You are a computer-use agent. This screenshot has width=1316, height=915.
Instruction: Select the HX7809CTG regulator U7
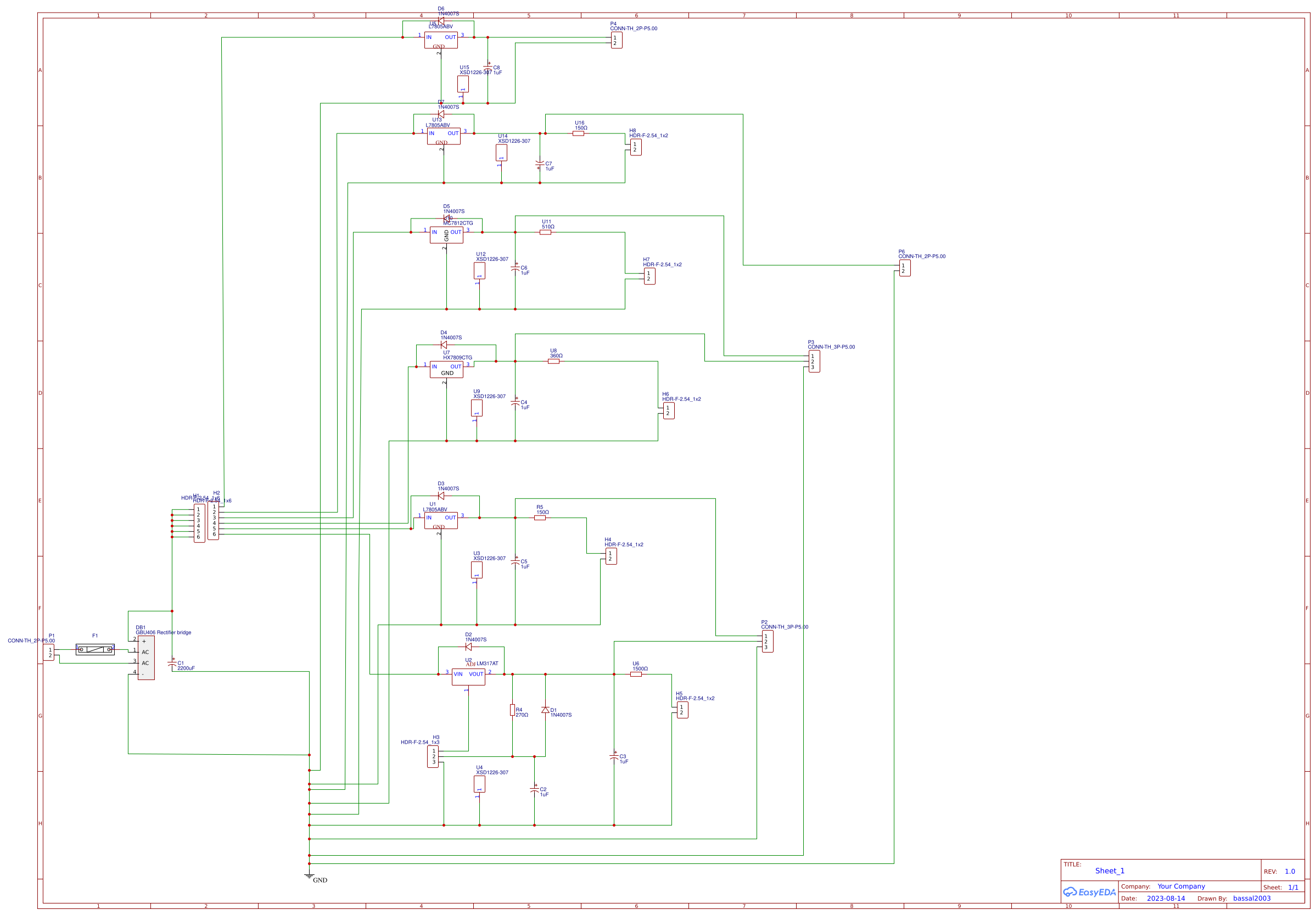[447, 370]
